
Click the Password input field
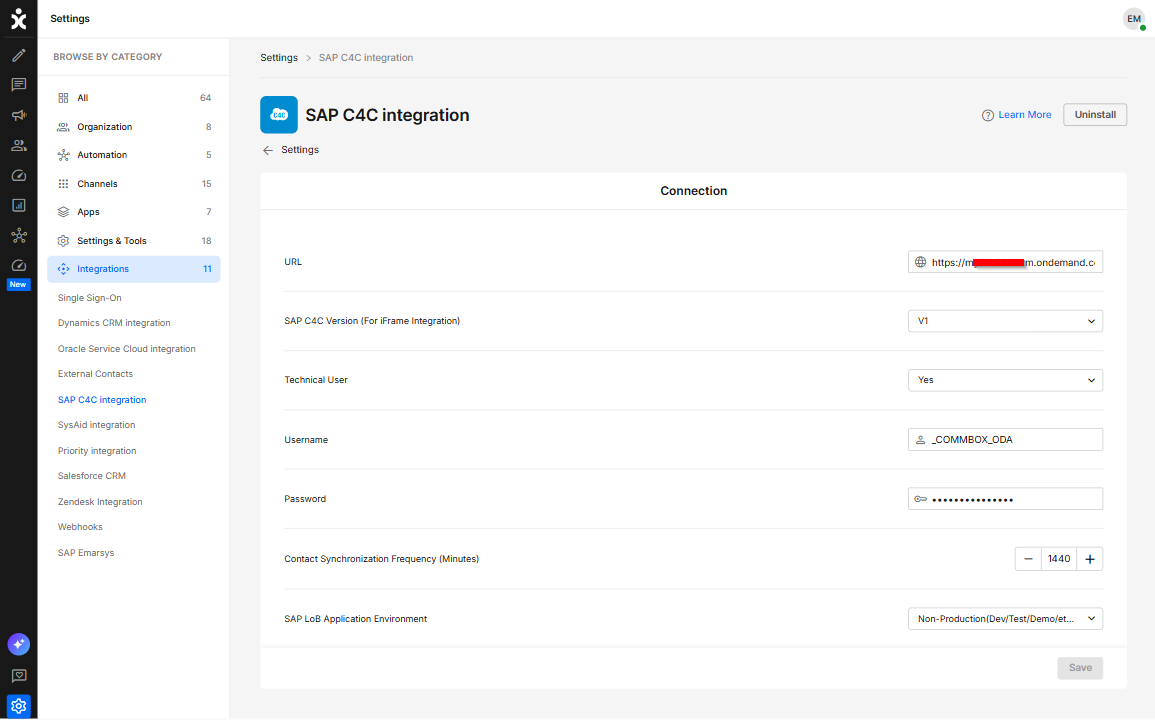pyautogui.click(x=1005, y=499)
